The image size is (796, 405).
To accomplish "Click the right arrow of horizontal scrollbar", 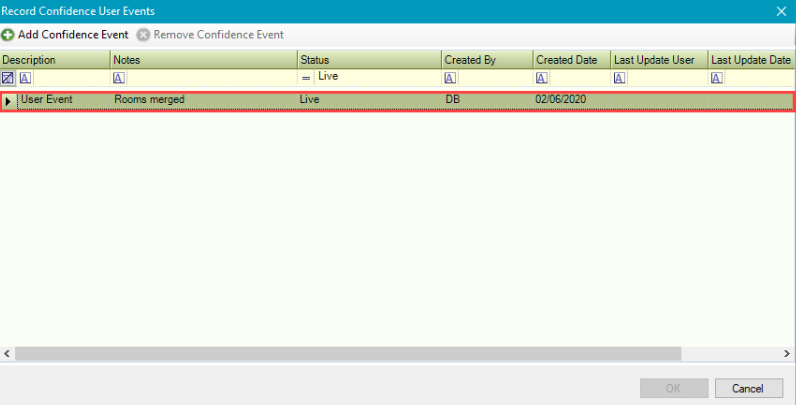I will point(788,353).
